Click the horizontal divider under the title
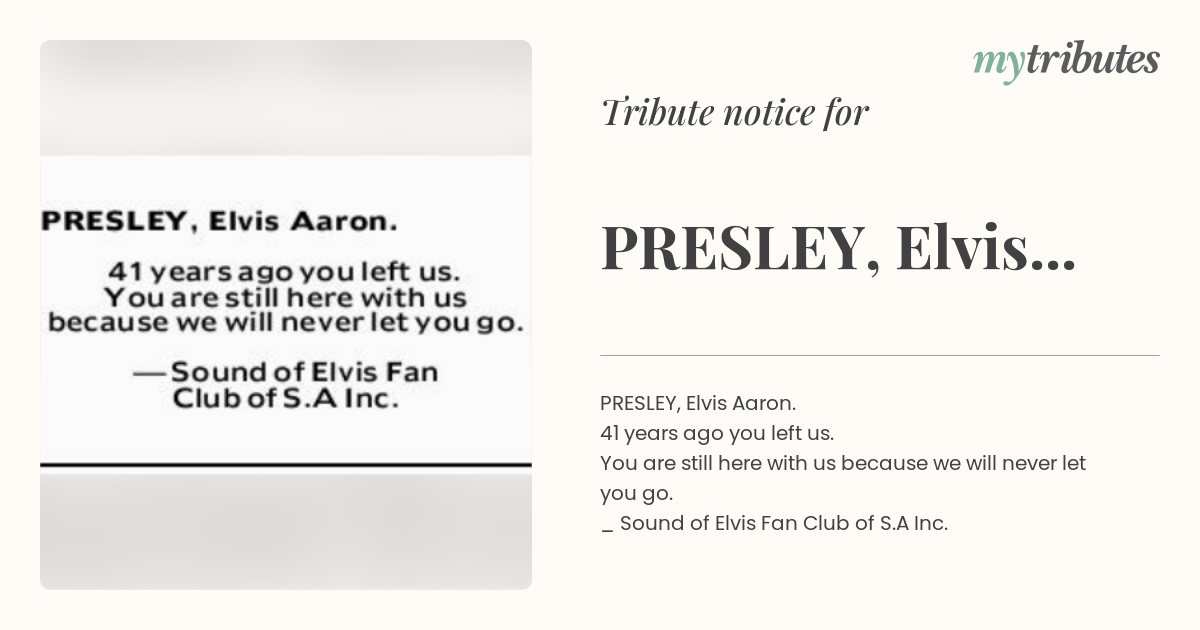The height and width of the screenshot is (630, 1200). coord(880,355)
